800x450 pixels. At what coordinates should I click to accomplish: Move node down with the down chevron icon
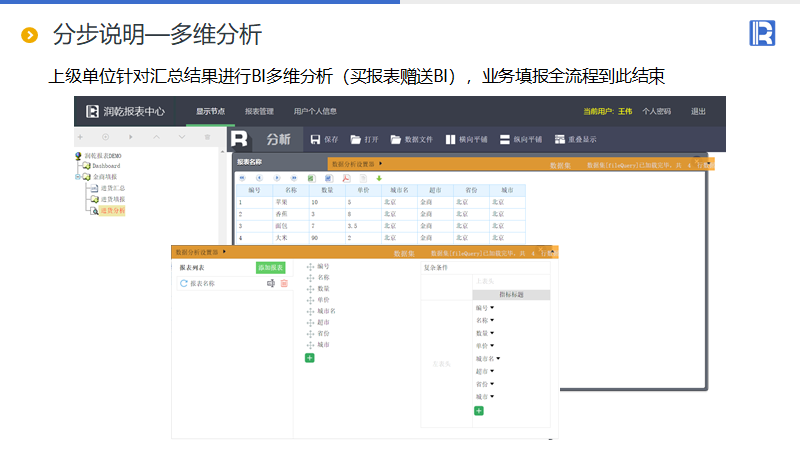[x=182, y=137]
